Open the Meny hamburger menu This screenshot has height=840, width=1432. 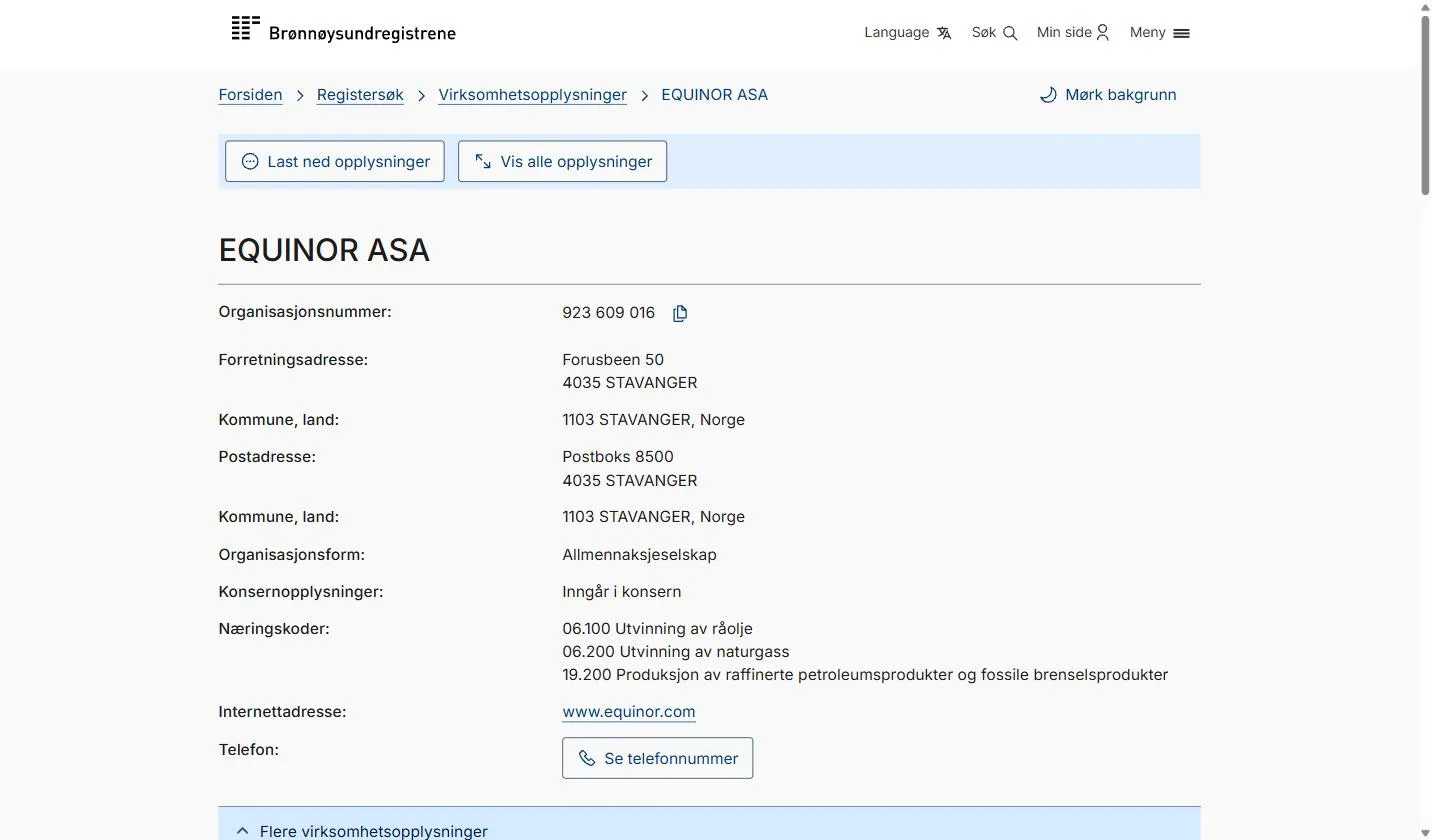[1160, 33]
